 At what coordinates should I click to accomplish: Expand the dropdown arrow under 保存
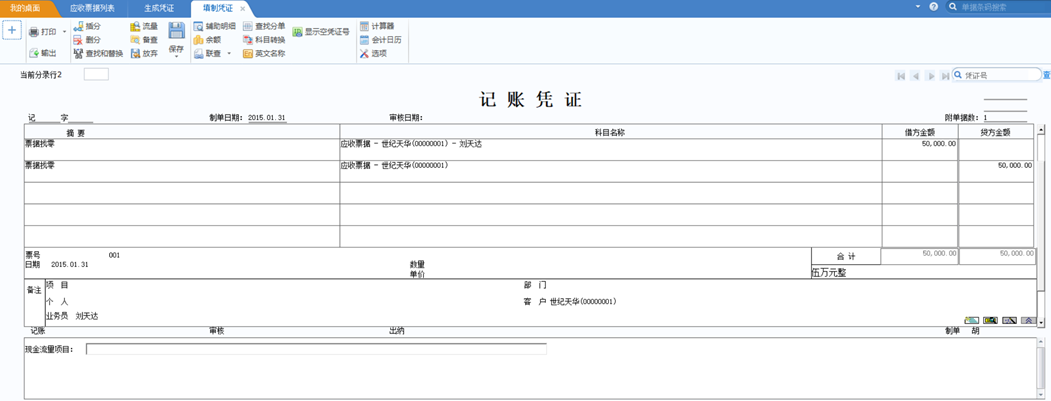[x=176, y=57]
